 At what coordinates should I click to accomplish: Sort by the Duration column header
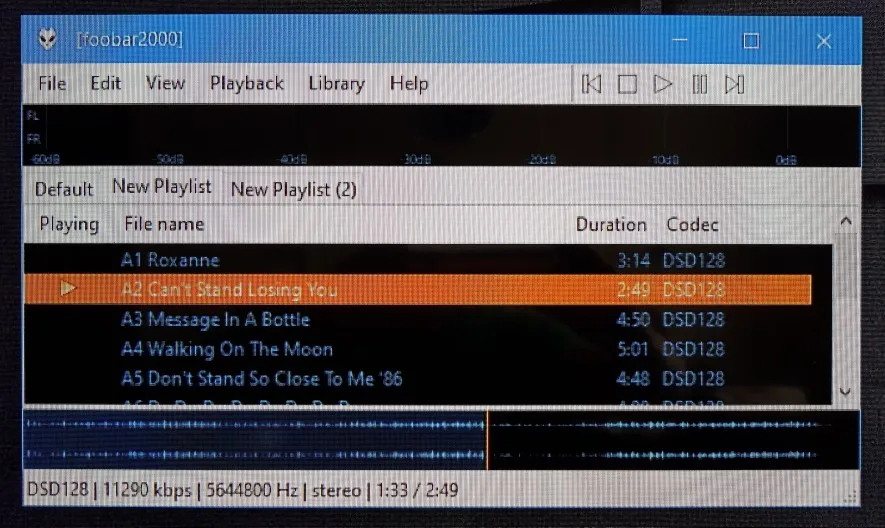point(611,225)
